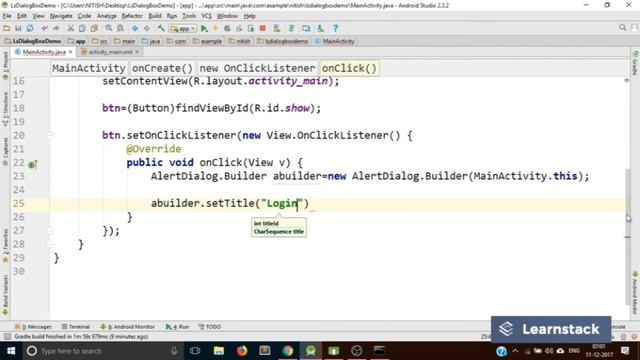The image size is (640, 360).
Task: Open the VCS menu
Action: (x=206, y=16)
